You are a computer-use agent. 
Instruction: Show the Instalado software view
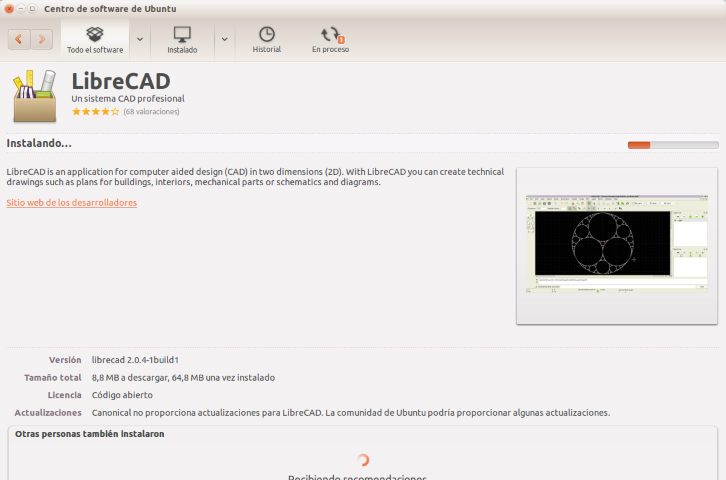(x=182, y=40)
